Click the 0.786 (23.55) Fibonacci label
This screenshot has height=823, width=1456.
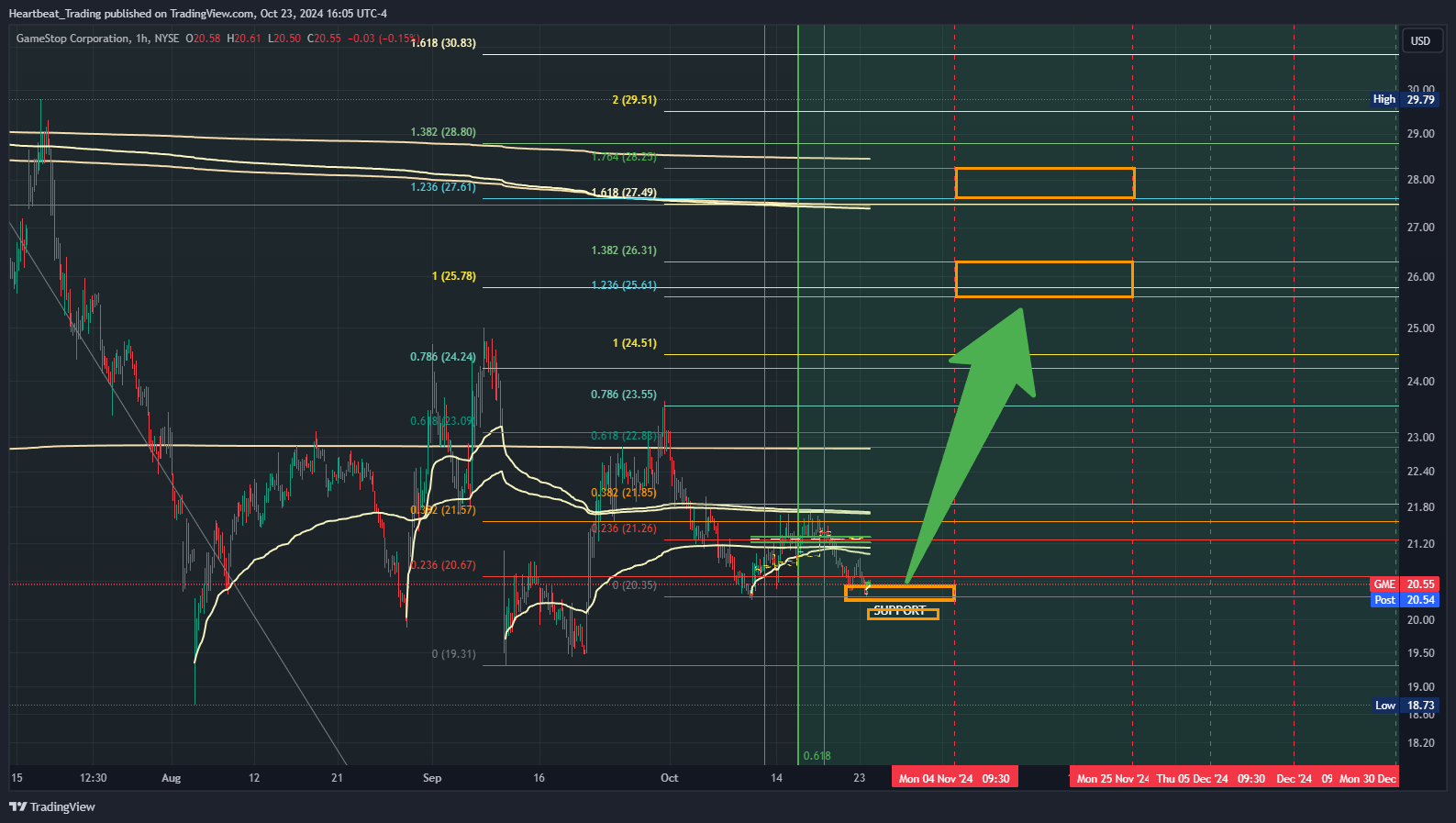[x=624, y=395]
